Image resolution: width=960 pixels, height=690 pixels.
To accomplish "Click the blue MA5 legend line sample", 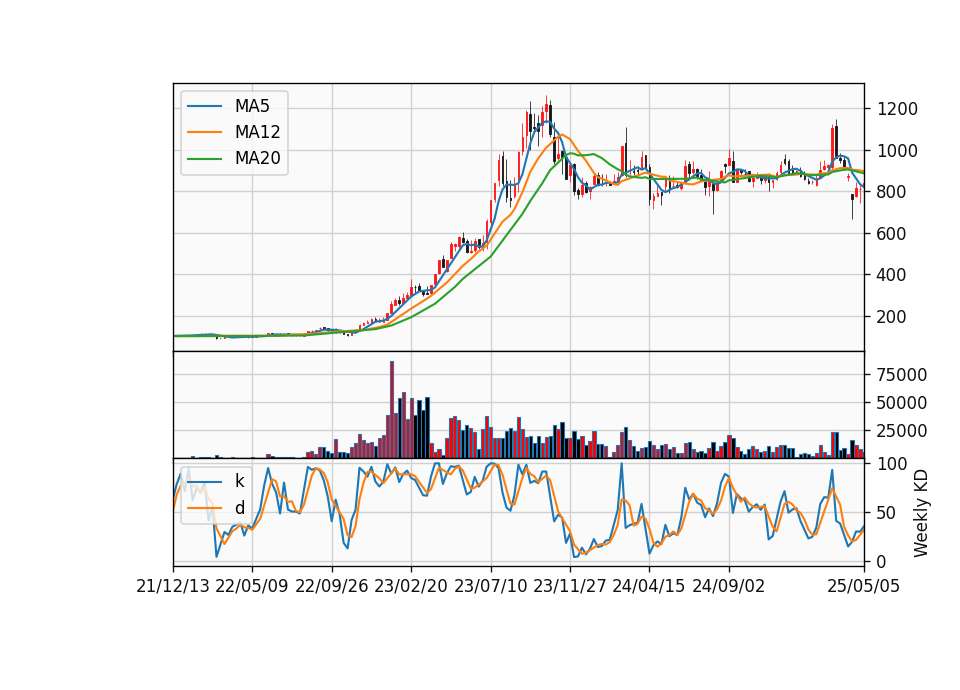I will 204,107.
